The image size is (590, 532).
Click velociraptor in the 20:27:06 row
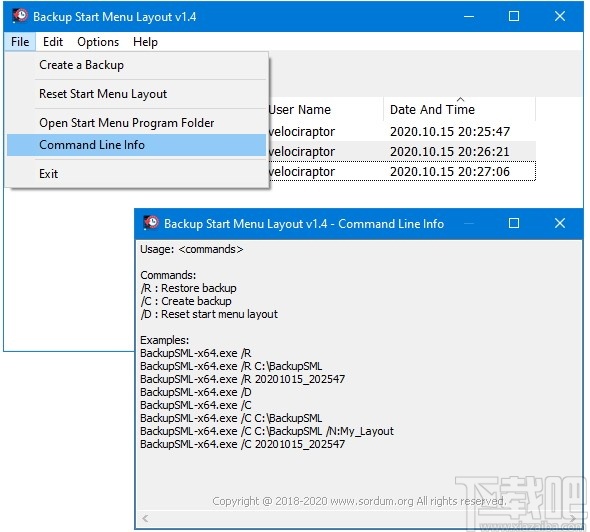point(302,172)
